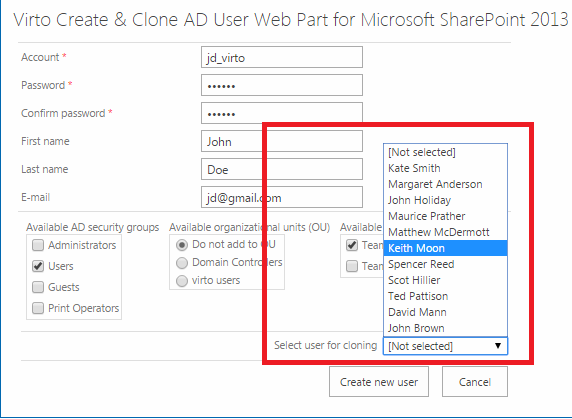Check the Guests security group
Viewport: 572px width, 419px height.
click(38, 287)
